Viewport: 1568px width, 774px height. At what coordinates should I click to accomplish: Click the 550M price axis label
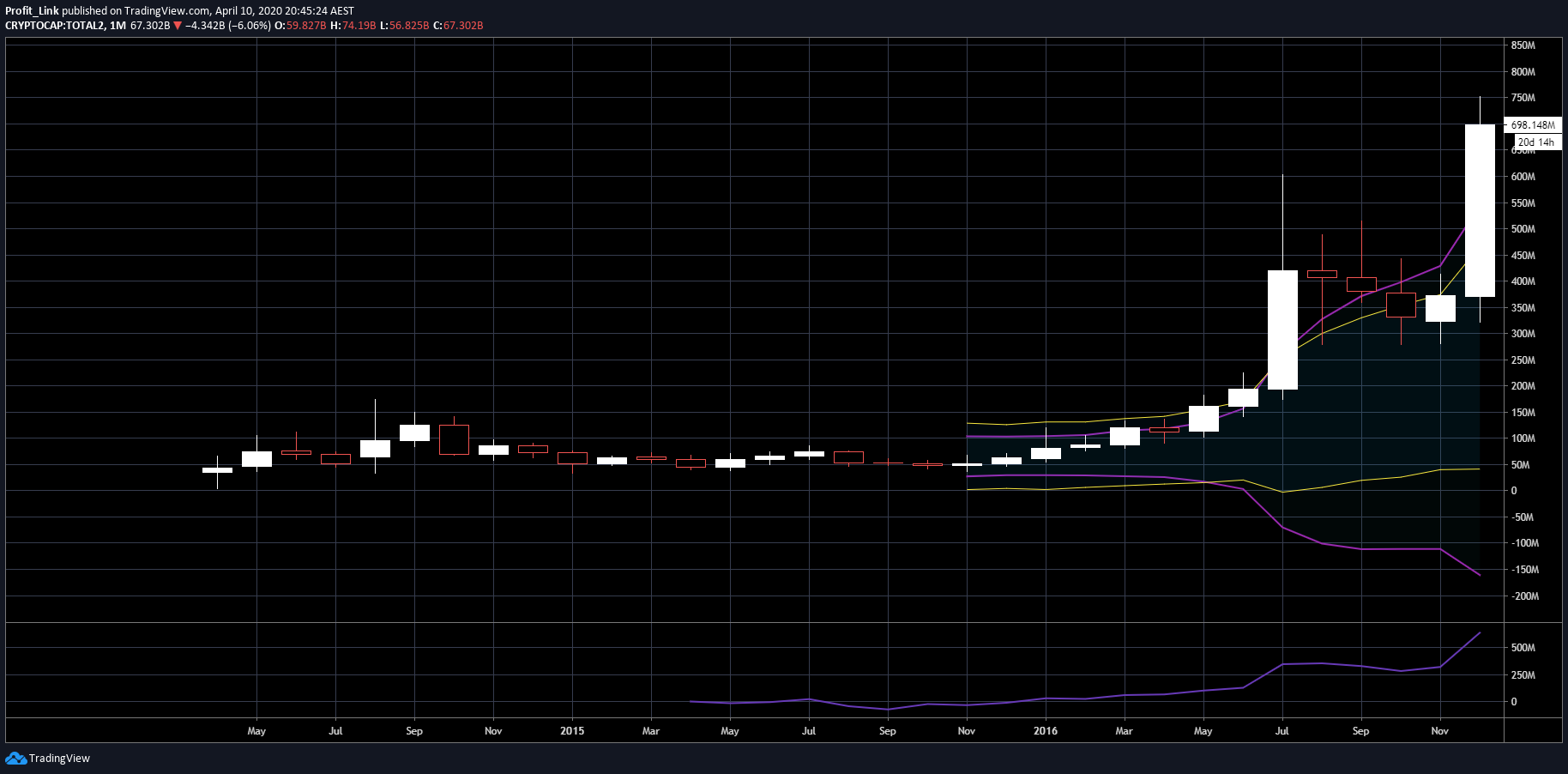pos(1523,203)
